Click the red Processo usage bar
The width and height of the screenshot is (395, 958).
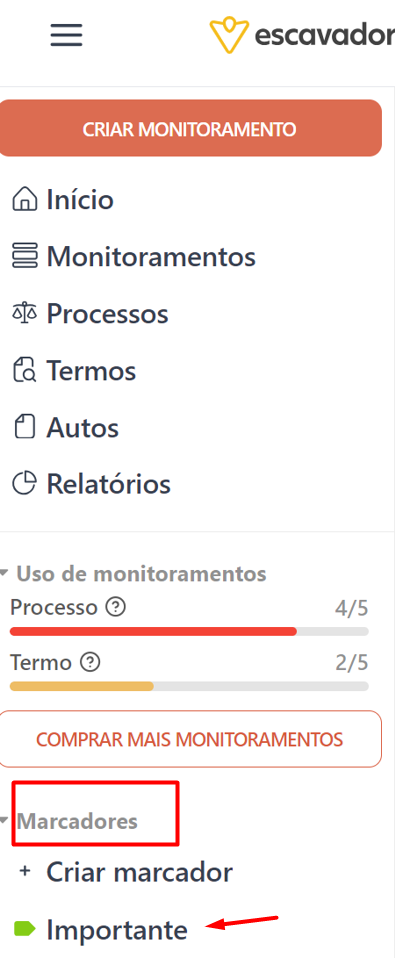[153, 631]
